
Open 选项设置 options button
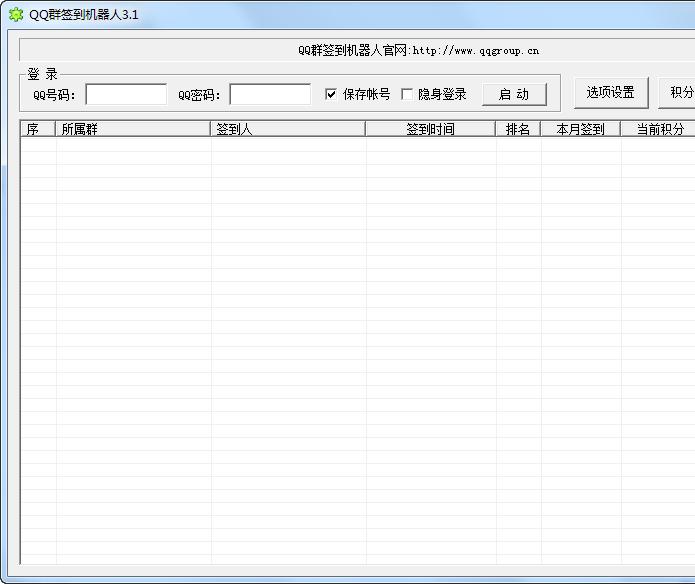pyautogui.click(x=611, y=93)
